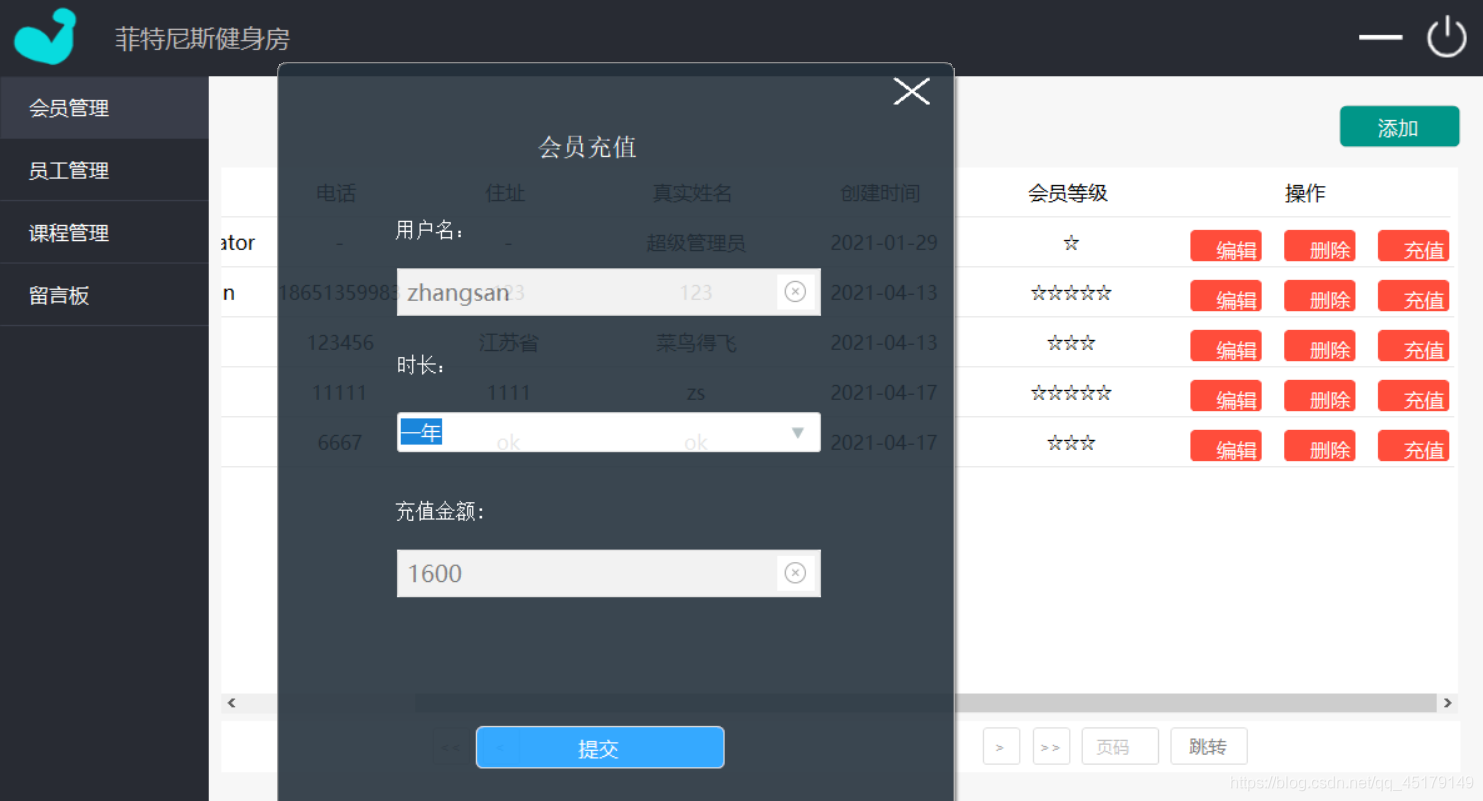The height and width of the screenshot is (801, 1483).
Task: Submit the recharge with 提交 button
Action: tap(600, 748)
